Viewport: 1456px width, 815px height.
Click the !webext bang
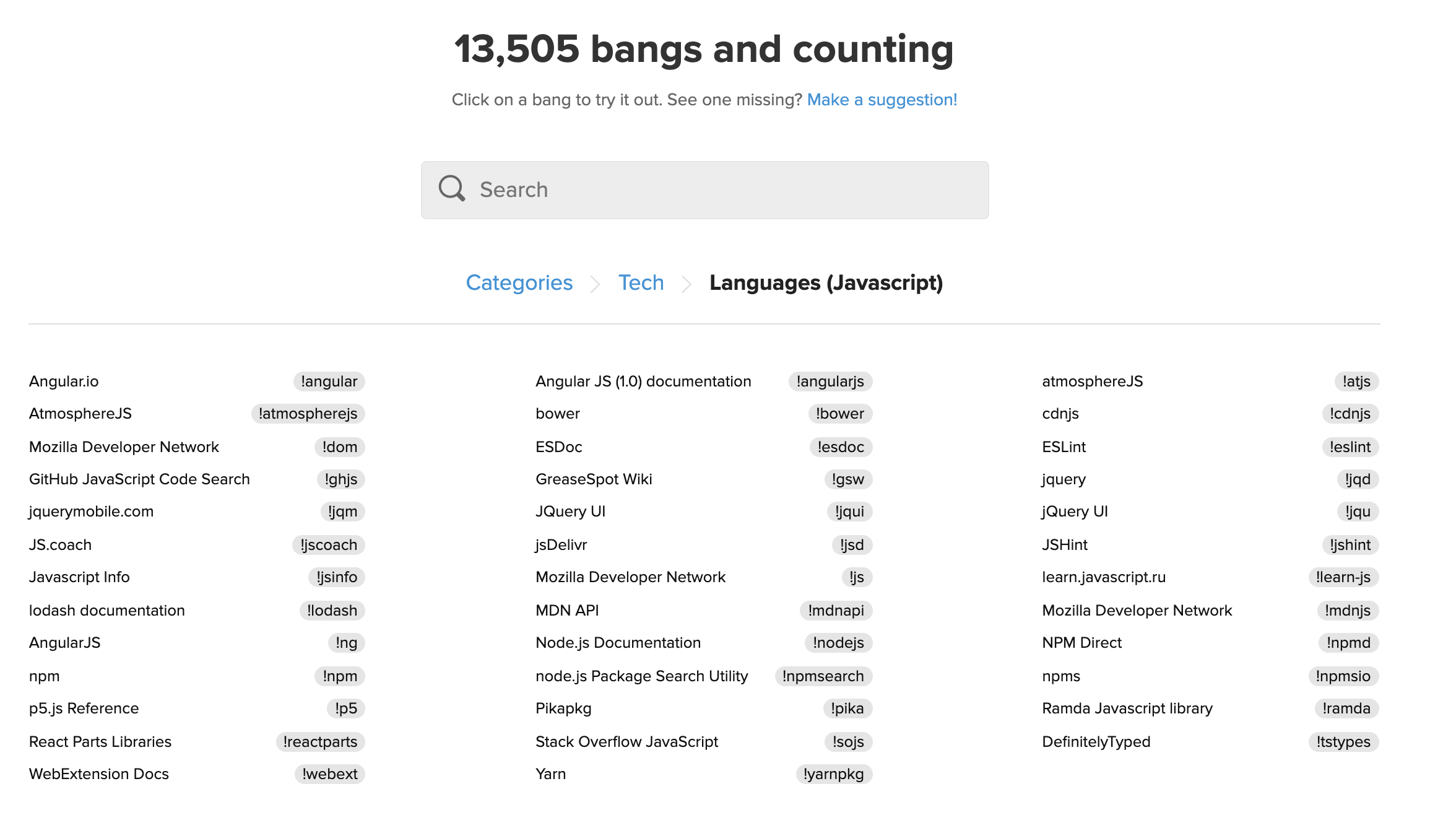click(x=329, y=774)
